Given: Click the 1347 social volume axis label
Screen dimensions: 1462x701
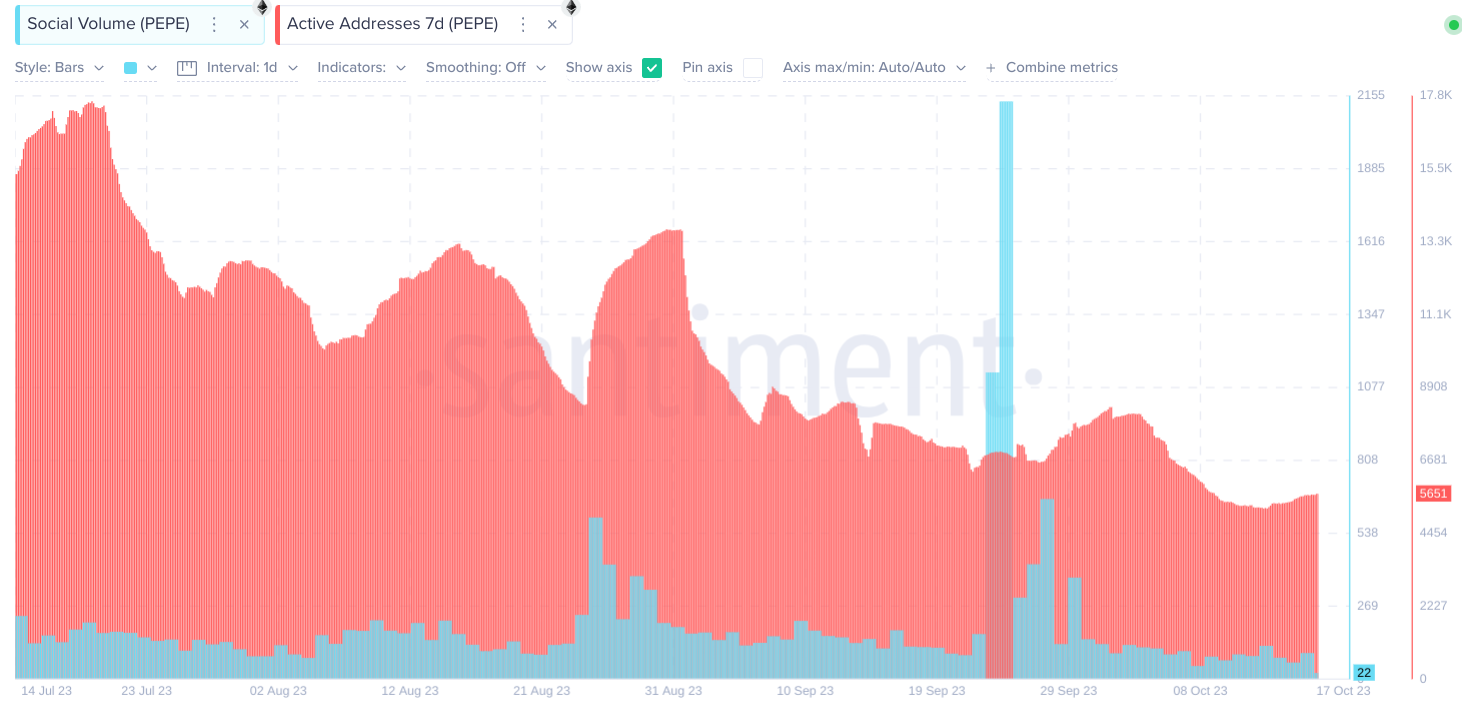Looking at the screenshot, I should [1370, 314].
